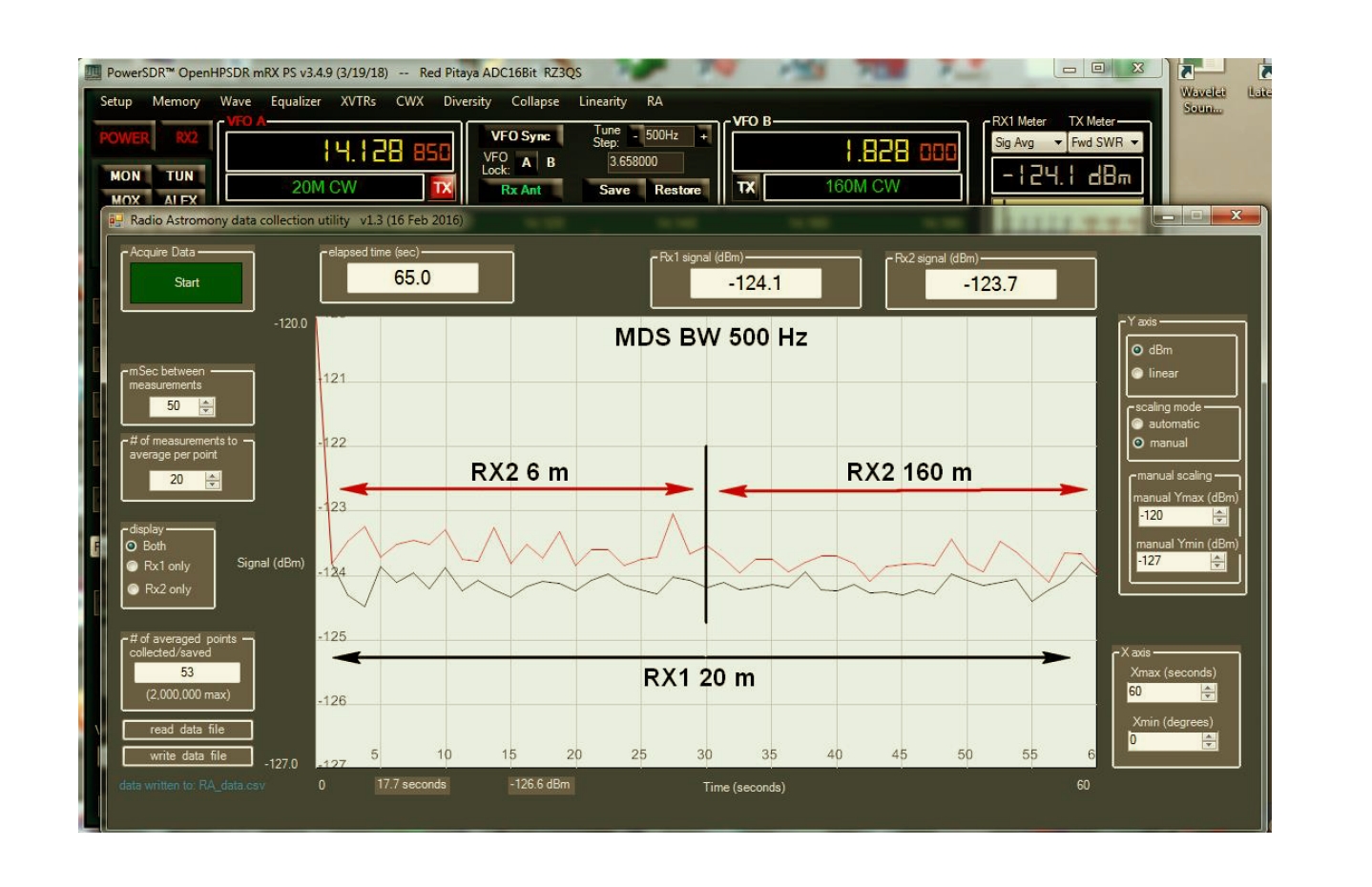1372x887 pixels.
Task: Click the 20M CW band label
Action: tap(324, 187)
